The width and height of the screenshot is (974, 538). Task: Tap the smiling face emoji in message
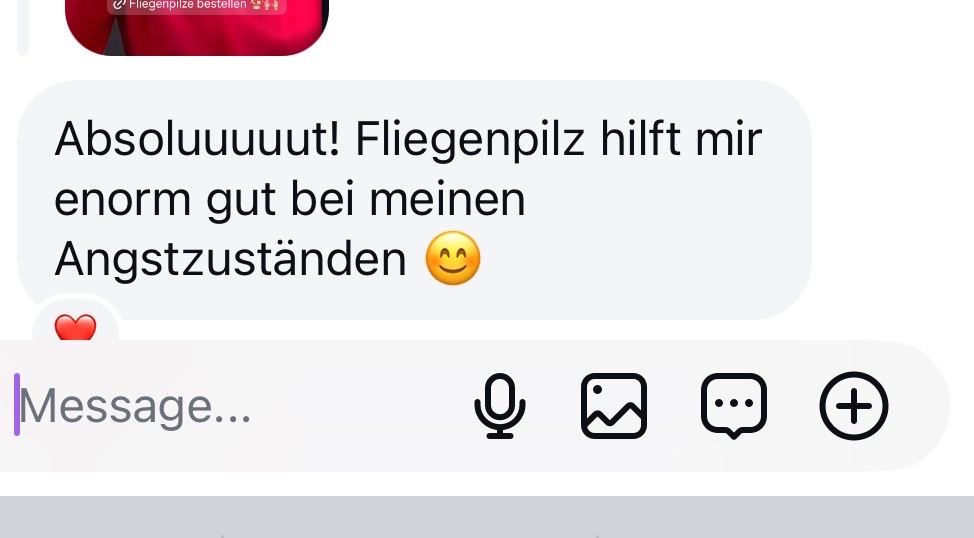coord(453,258)
